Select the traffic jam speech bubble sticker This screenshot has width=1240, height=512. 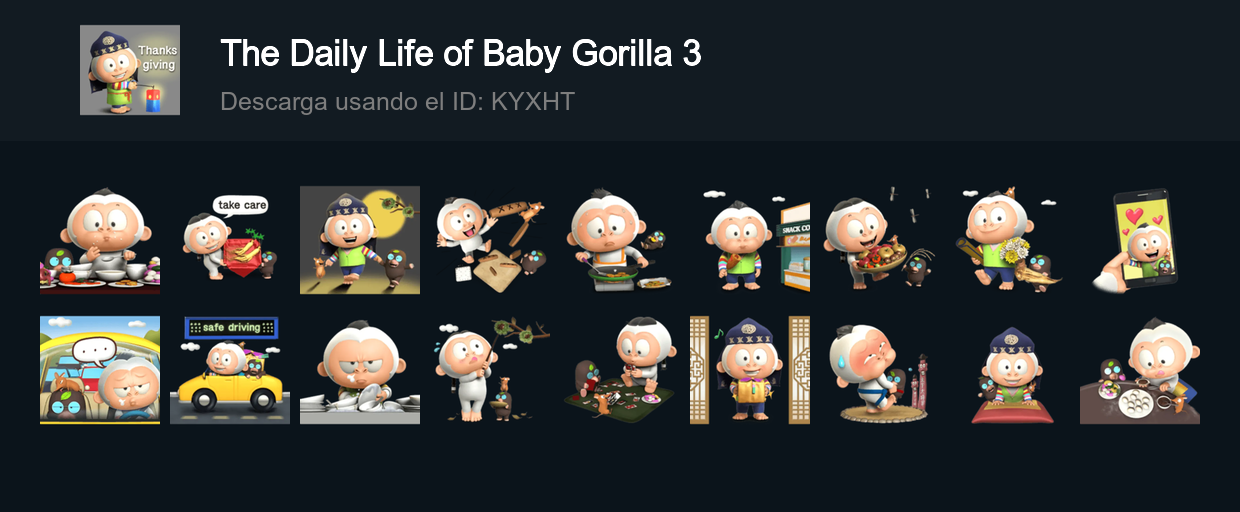pos(100,370)
